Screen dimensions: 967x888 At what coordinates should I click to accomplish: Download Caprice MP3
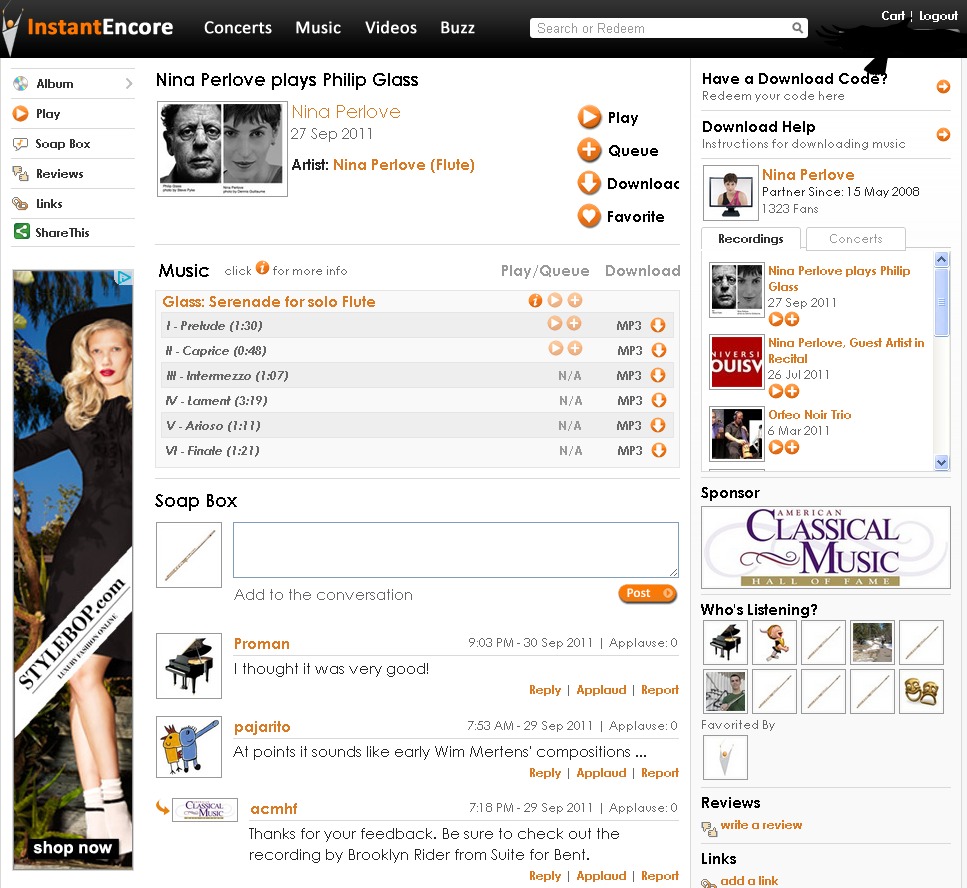(659, 350)
